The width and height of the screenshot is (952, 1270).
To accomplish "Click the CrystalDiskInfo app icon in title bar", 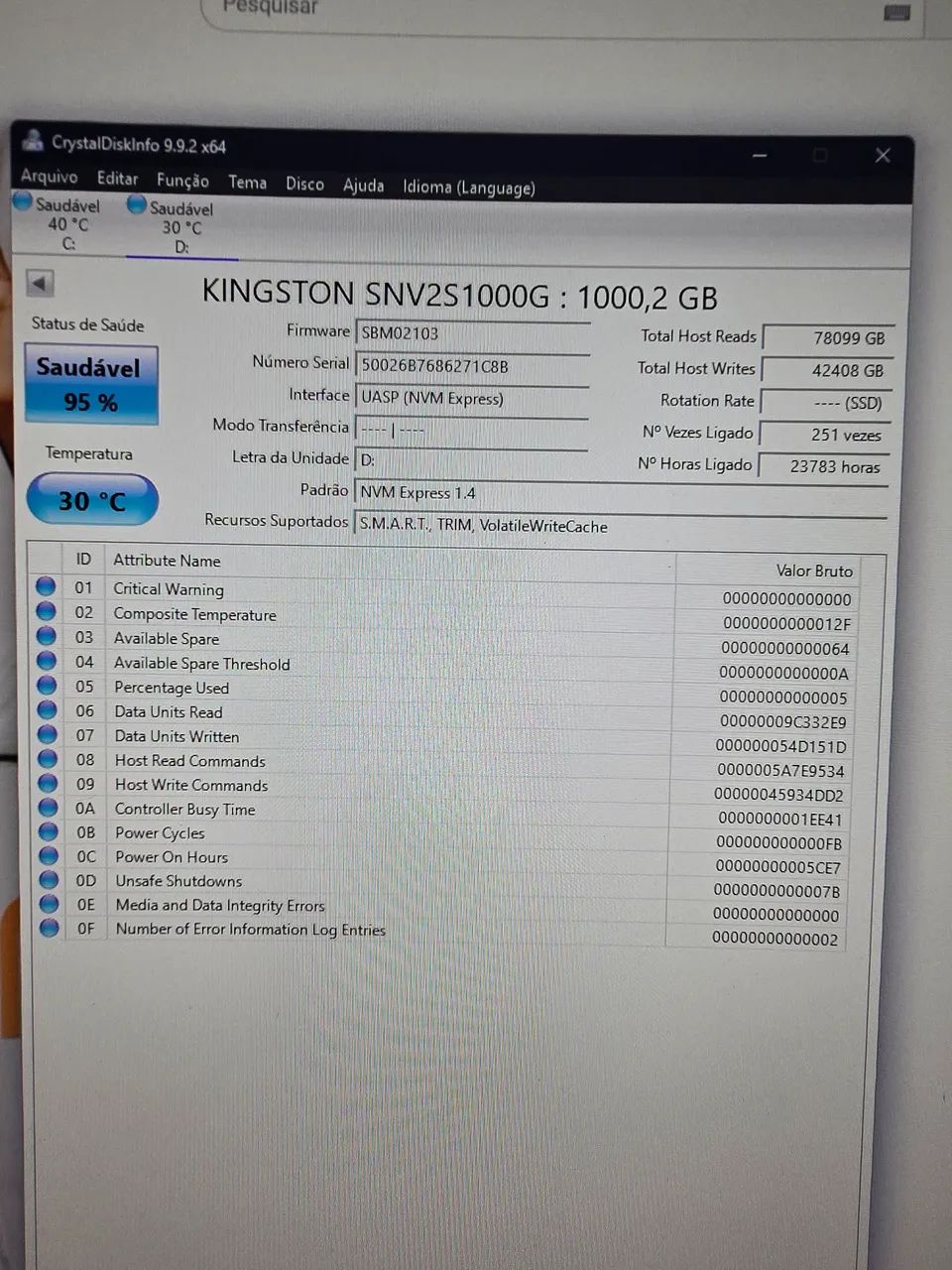I will (33, 140).
